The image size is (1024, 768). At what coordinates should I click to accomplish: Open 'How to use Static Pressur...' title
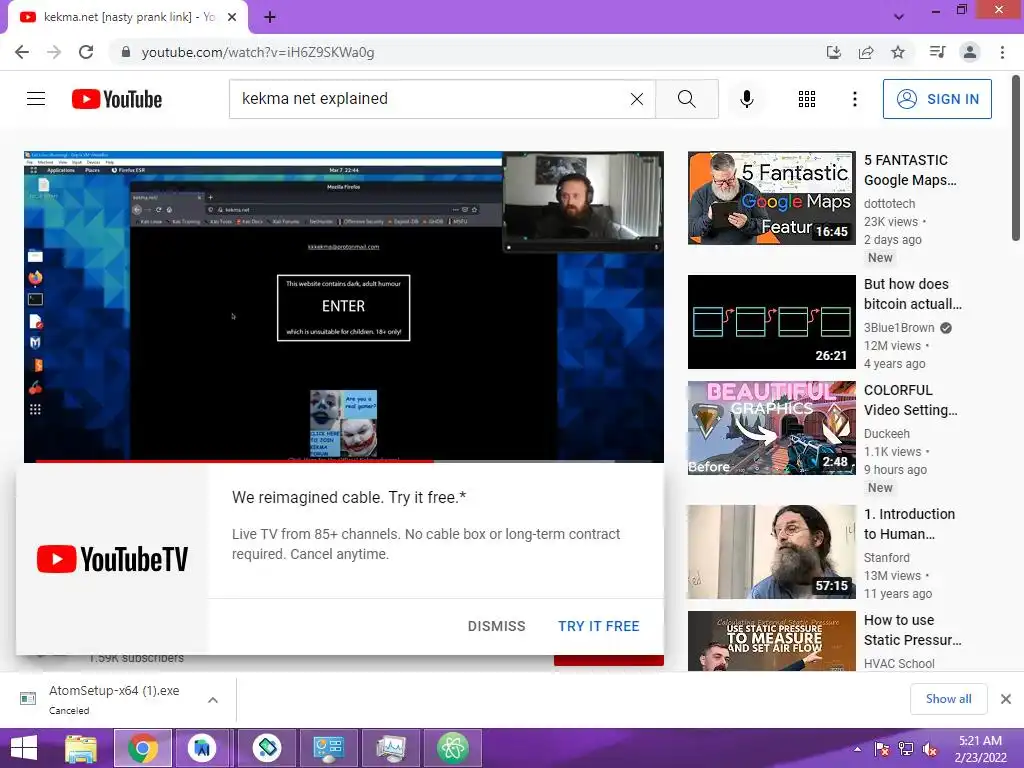[x=913, y=630]
